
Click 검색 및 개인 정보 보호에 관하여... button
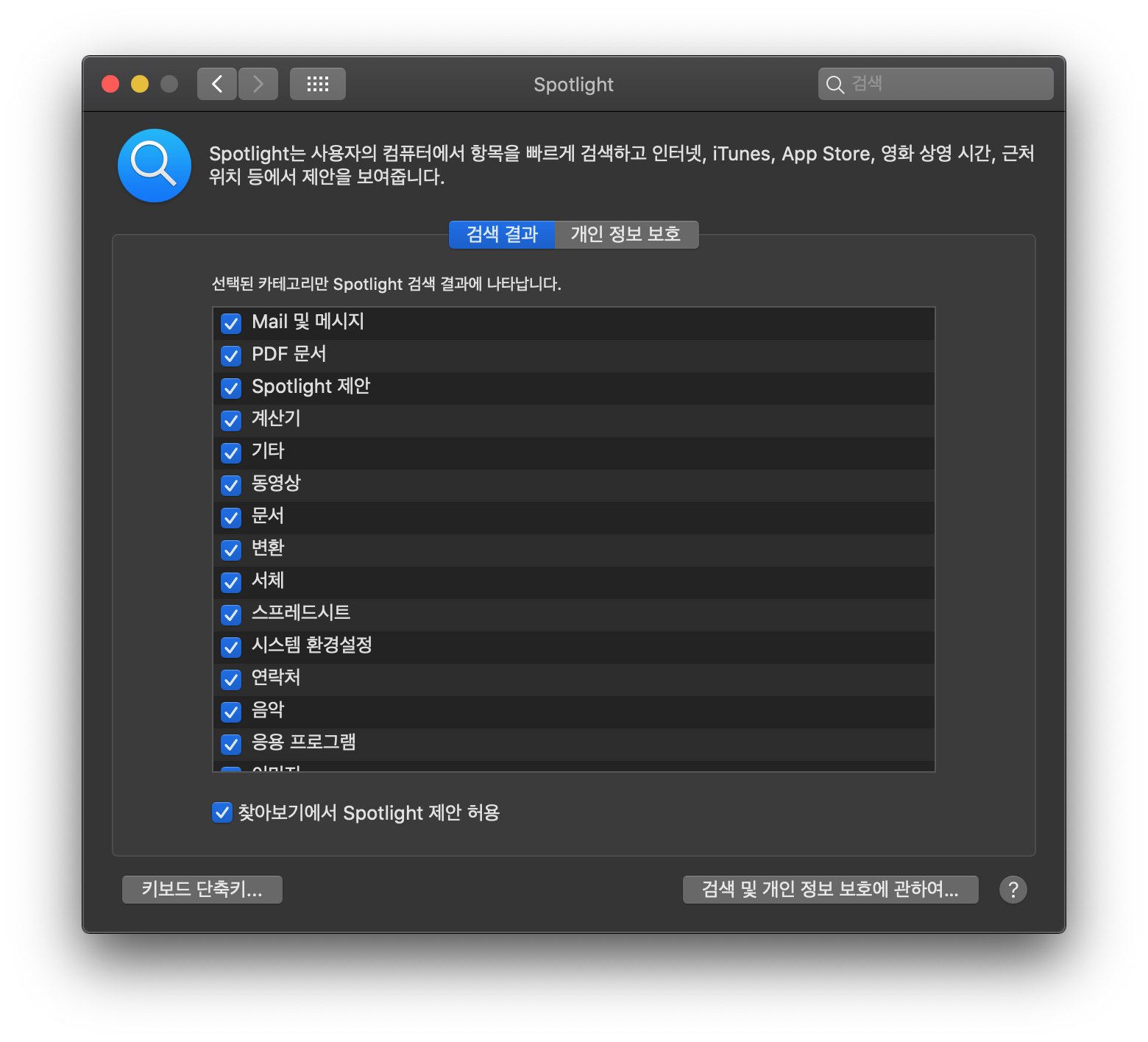831,890
